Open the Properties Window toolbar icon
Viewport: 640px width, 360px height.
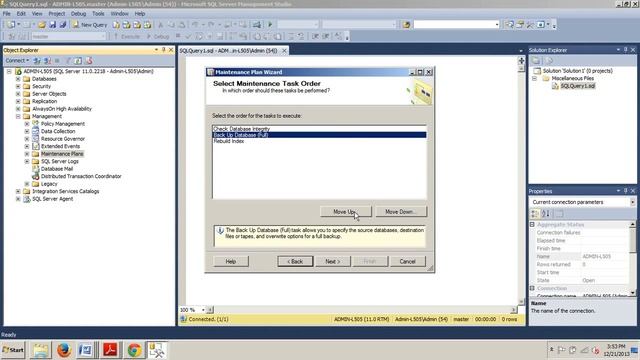[x=520, y=24]
